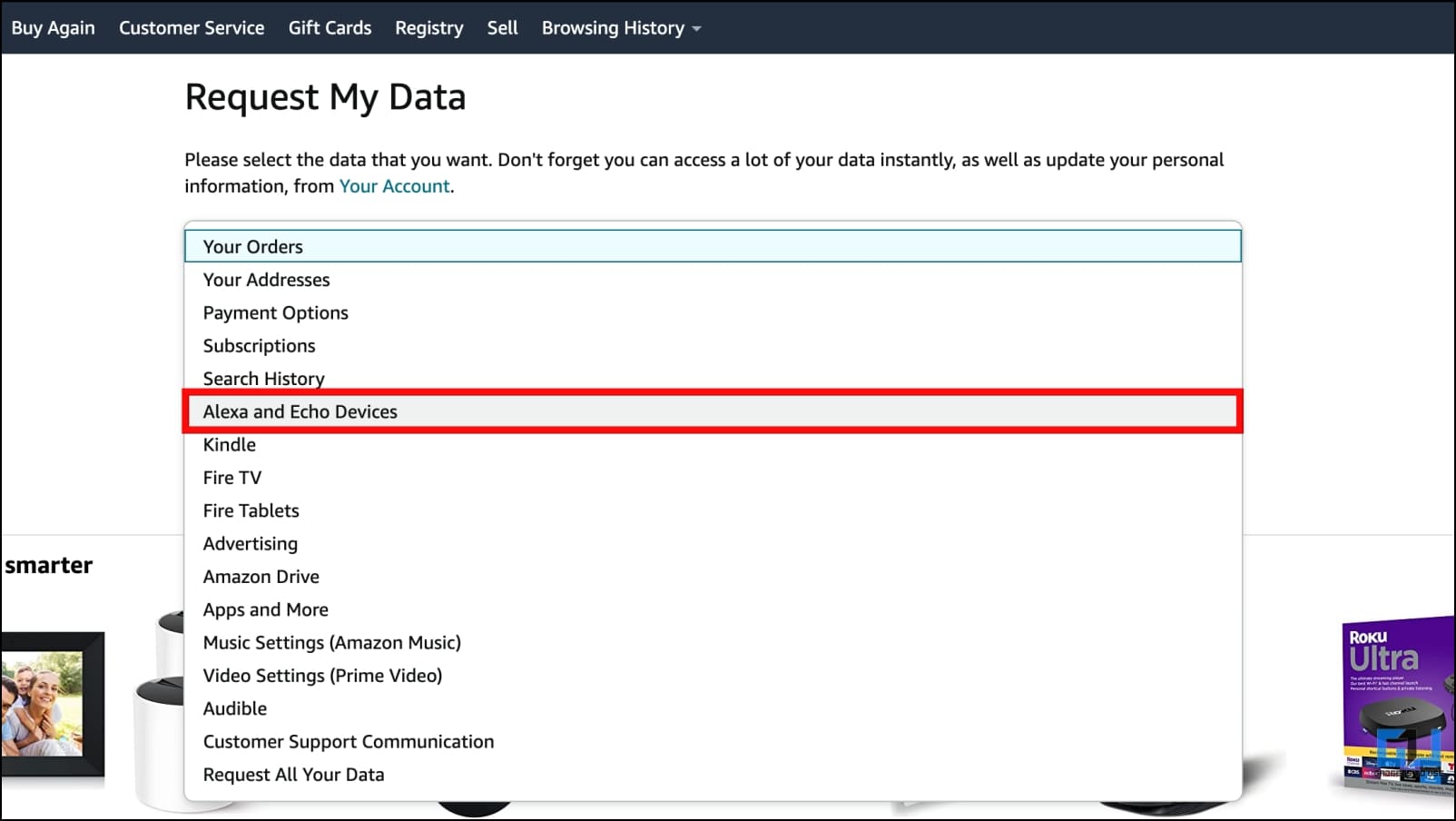Go to Gift Cards
Viewport: 1456px width, 821px height.
(330, 28)
